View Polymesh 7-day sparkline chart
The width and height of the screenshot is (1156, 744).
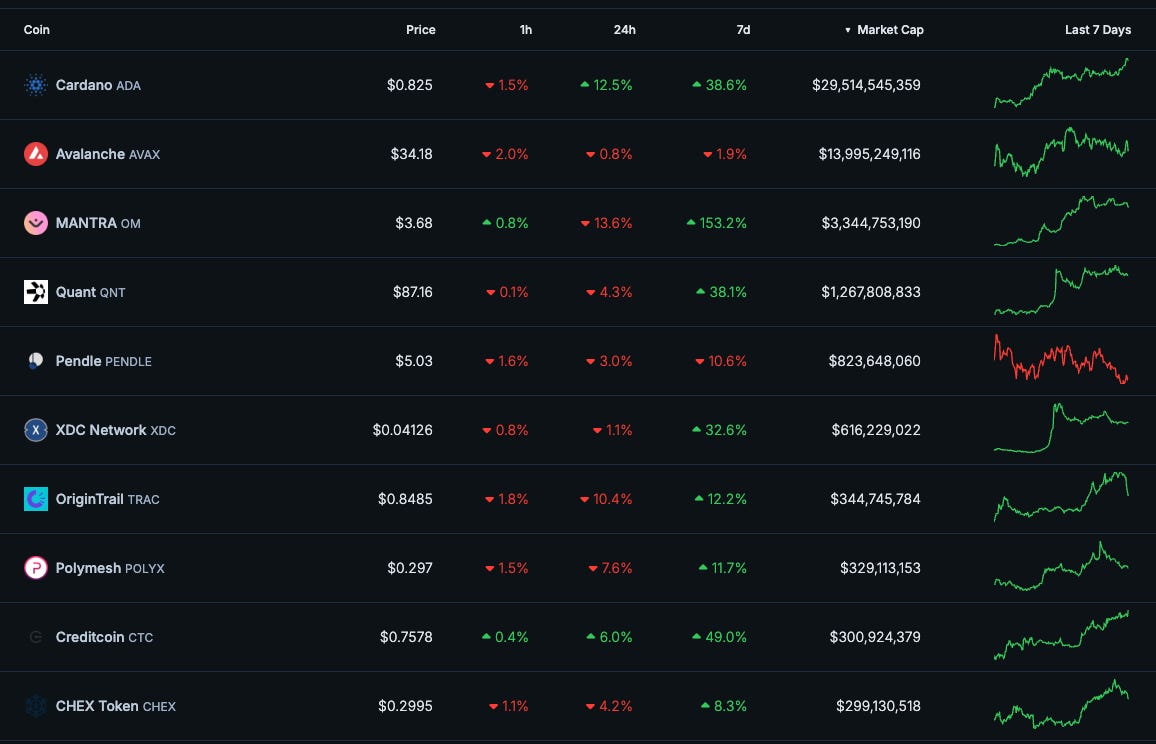click(x=1061, y=566)
